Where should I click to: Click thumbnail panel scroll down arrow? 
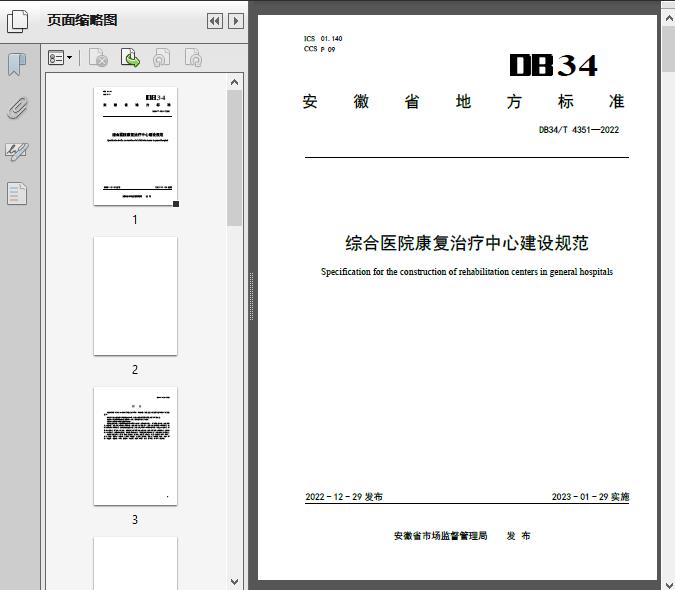235,581
